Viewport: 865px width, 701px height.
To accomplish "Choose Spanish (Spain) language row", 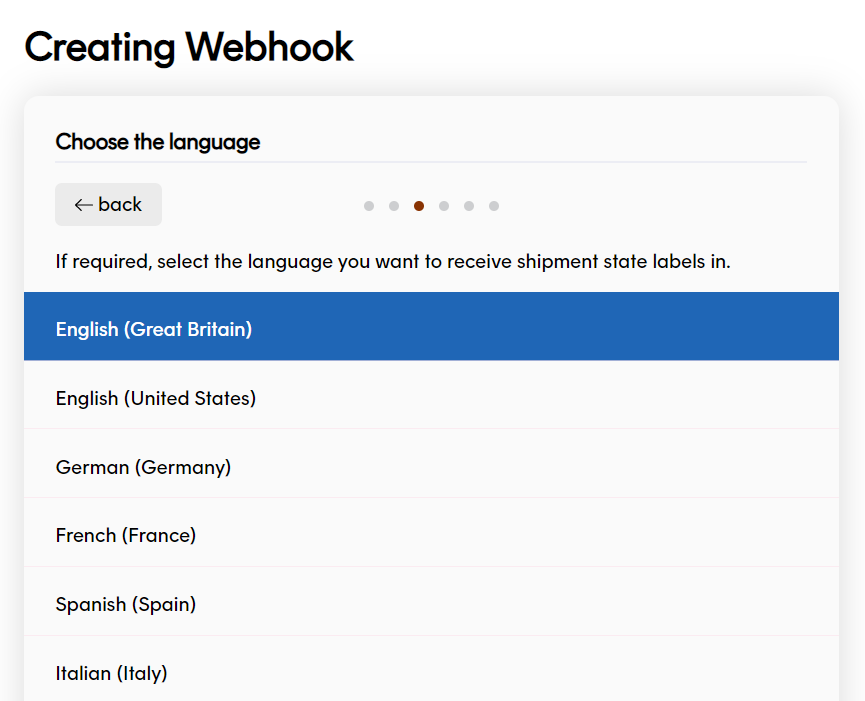I will pyautogui.click(x=126, y=605).
